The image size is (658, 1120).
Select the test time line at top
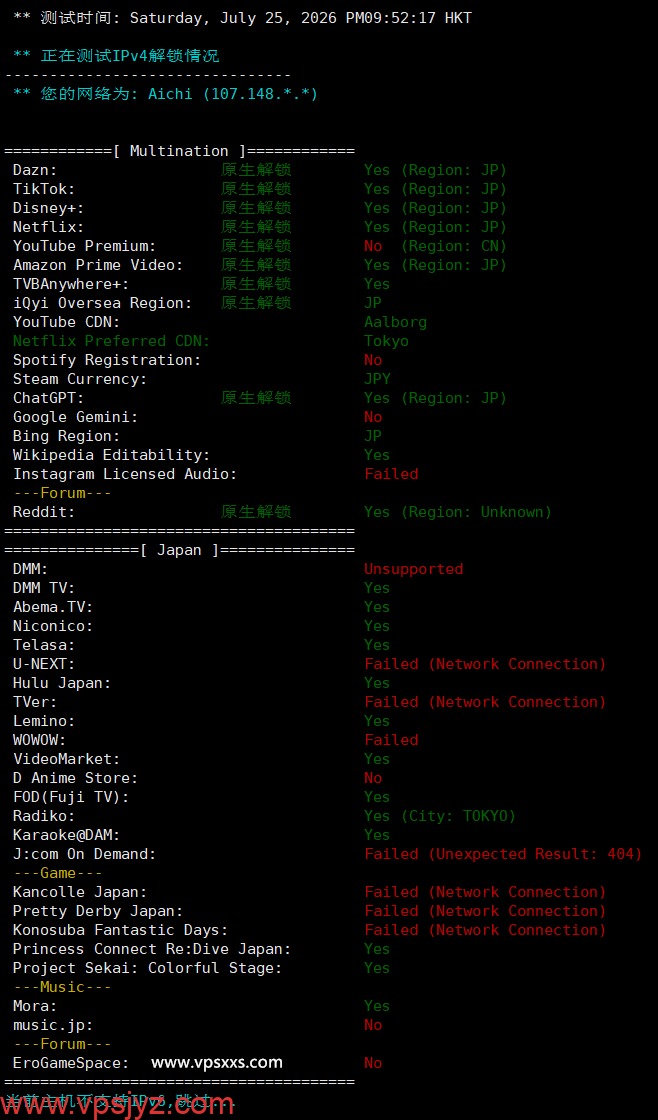242,18
